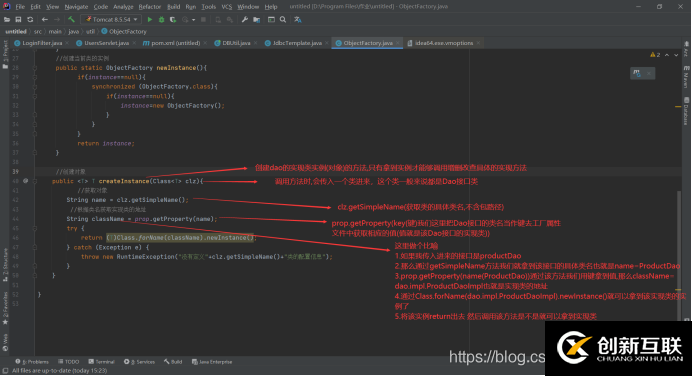
Task: Click the Save All toolbar icon
Action: pyautogui.click(x=18, y=19)
